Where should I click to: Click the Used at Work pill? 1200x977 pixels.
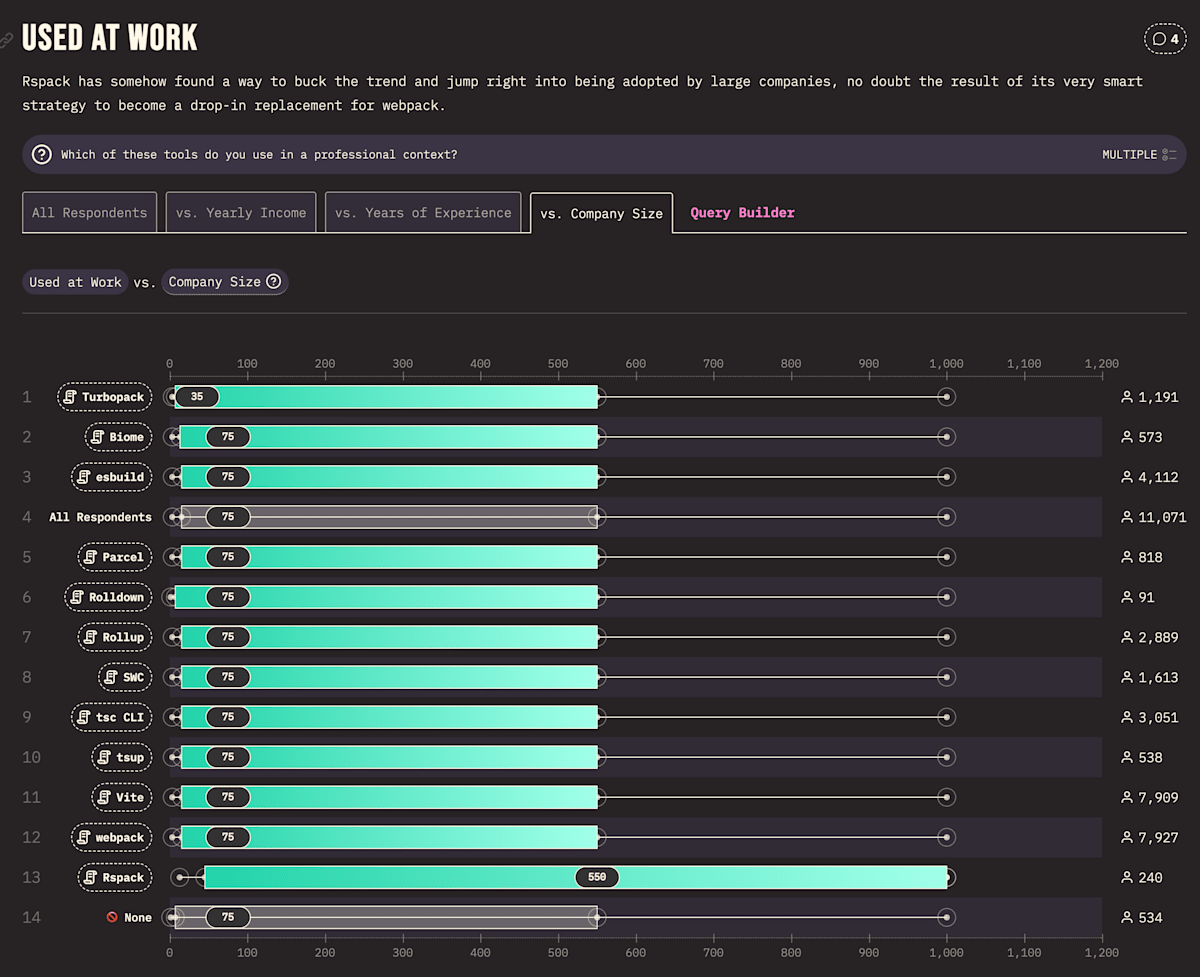(x=75, y=282)
